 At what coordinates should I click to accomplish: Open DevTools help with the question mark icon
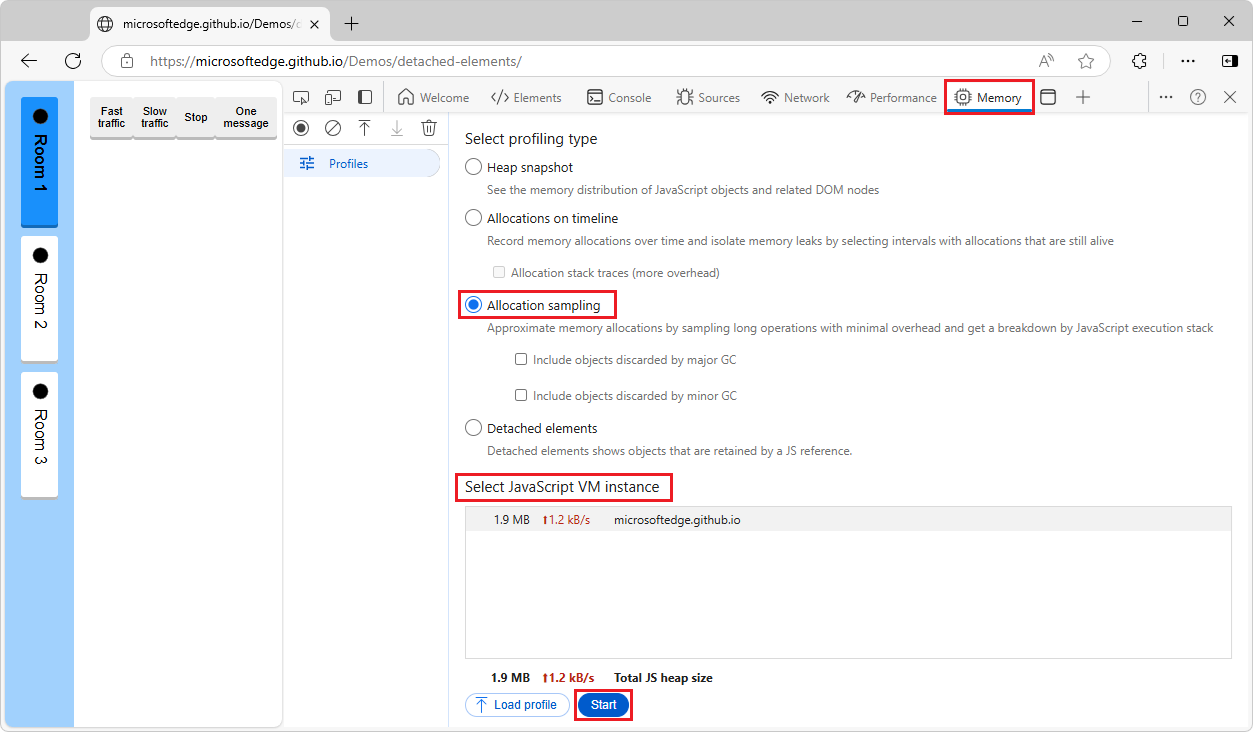pyautogui.click(x=1197, y=97)
